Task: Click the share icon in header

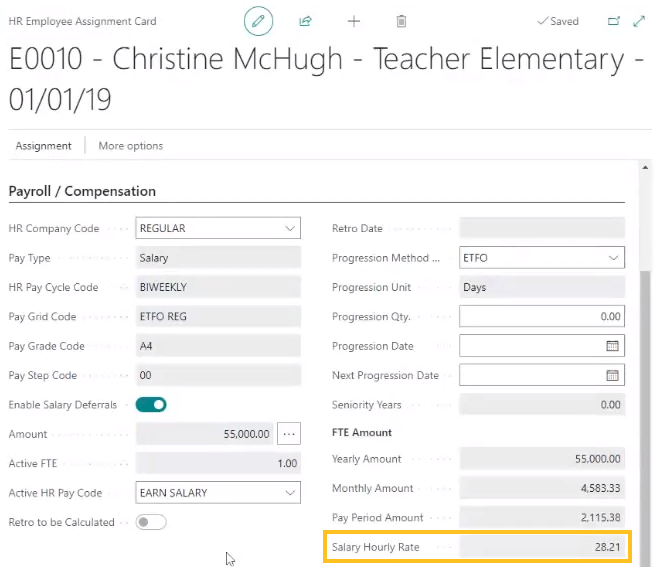Action: [x=306, y=21]
